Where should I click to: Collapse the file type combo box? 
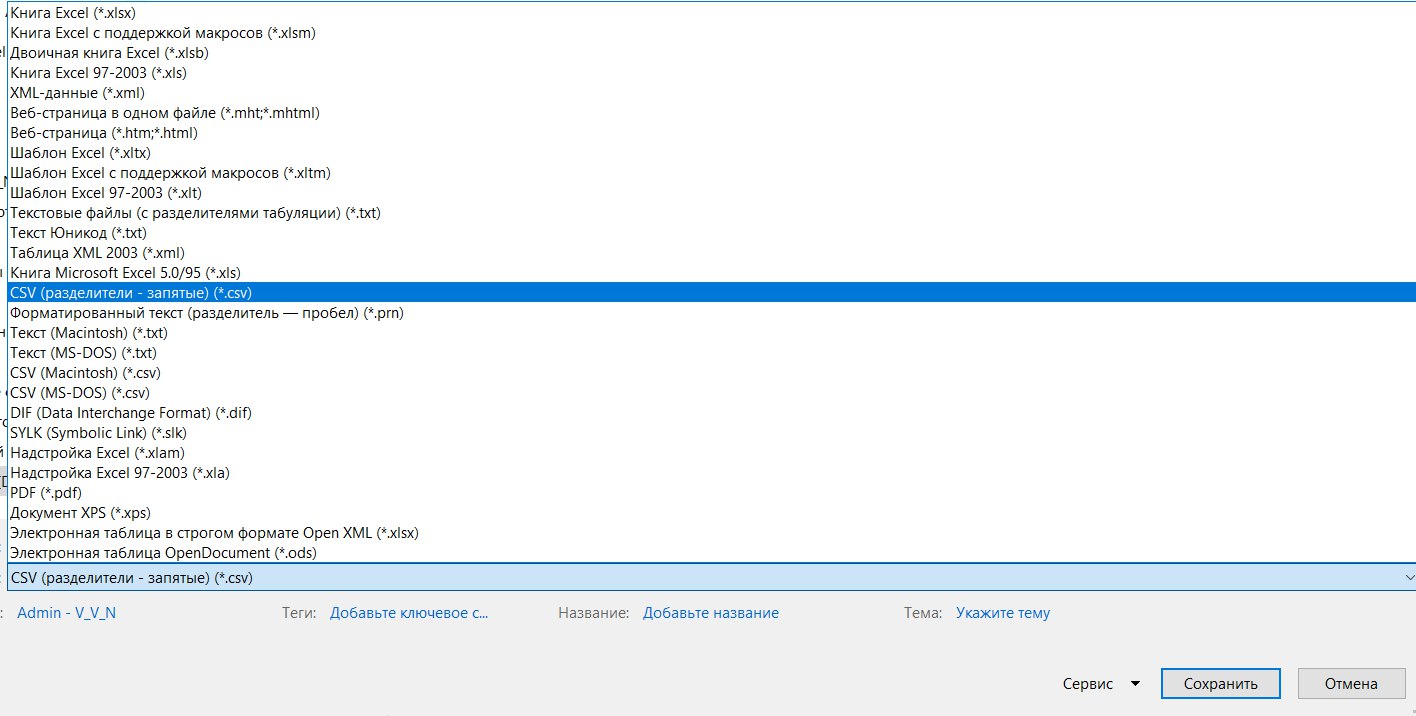pyautogui.click(x=1409, y=577)
